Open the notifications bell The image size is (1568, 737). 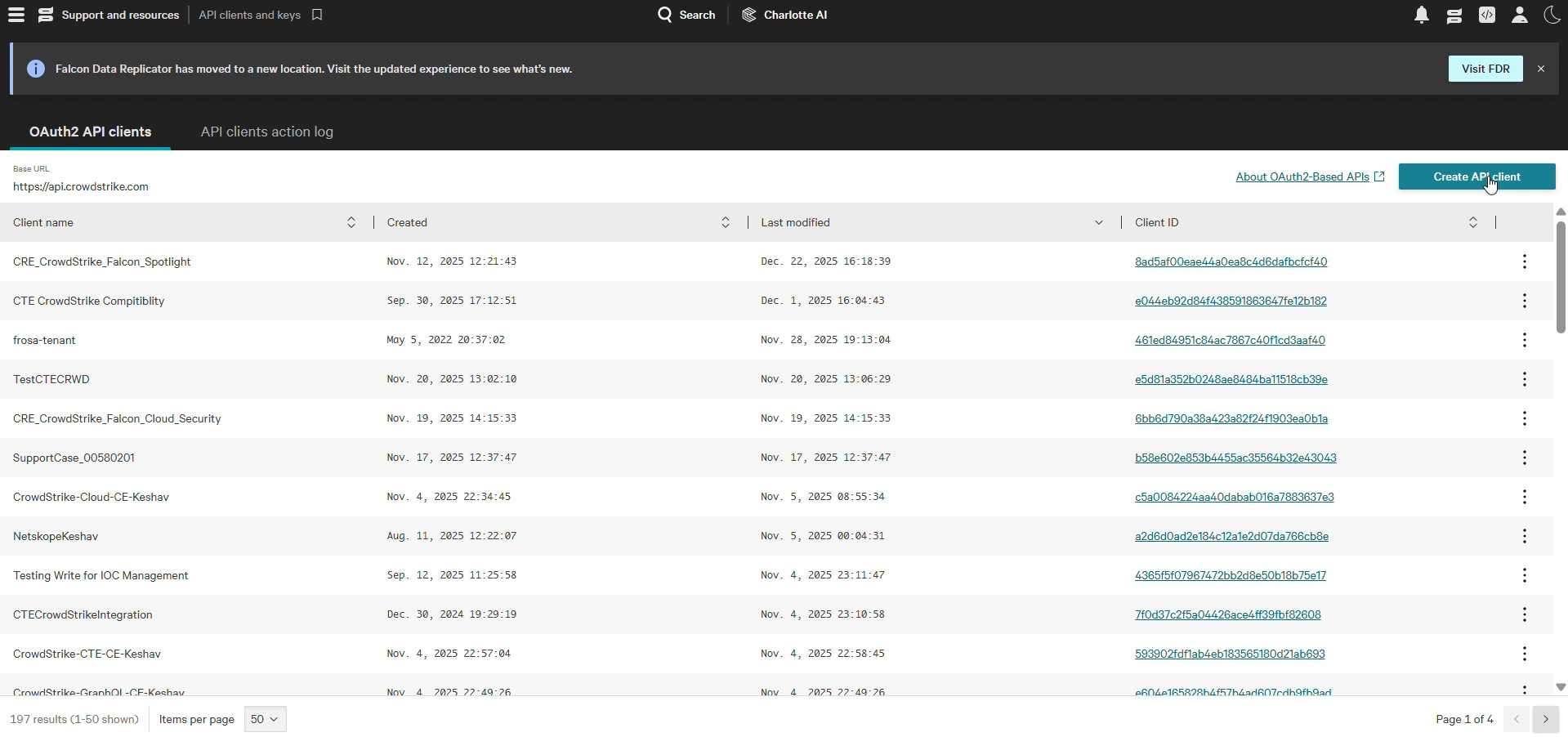tap(1422, 15)
